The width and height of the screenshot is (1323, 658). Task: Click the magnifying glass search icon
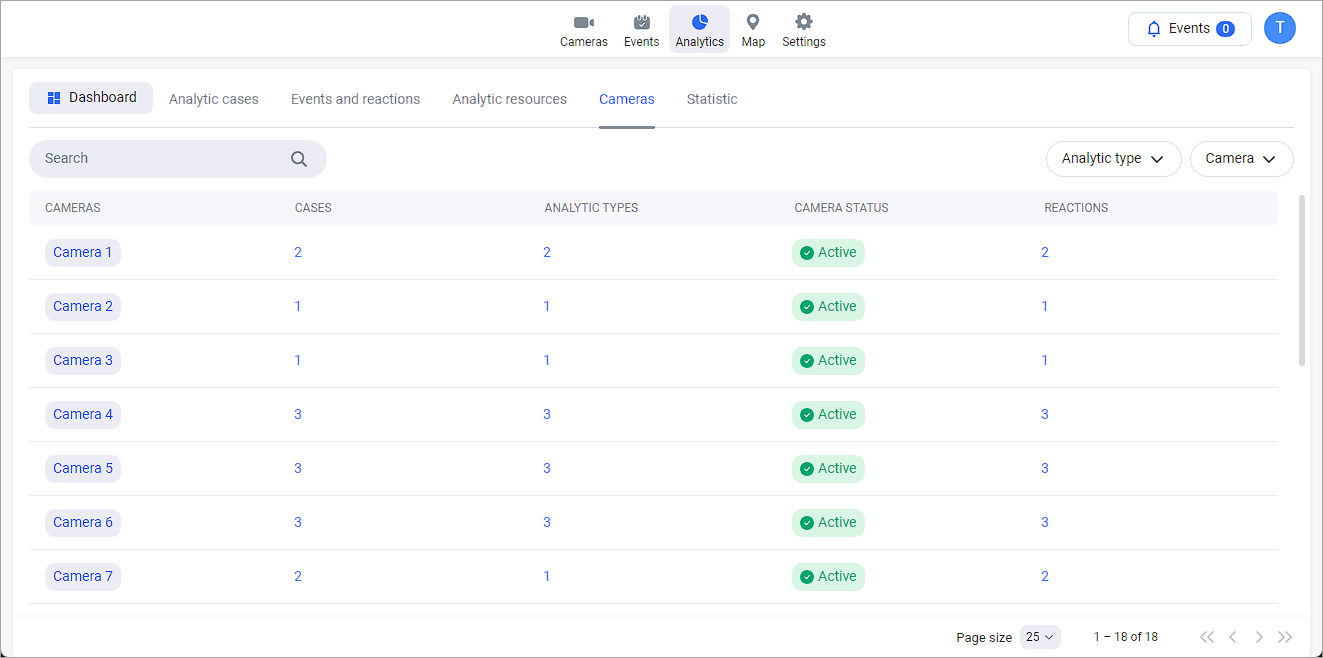click(299, 159)
